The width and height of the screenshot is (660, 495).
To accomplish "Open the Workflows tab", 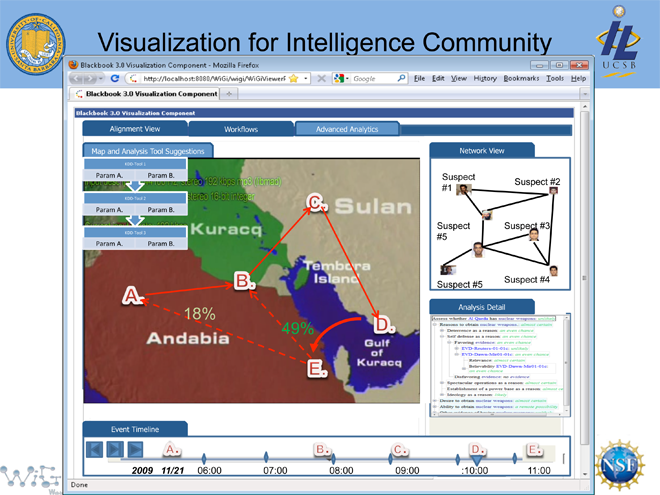I will [x=241, y=129].
